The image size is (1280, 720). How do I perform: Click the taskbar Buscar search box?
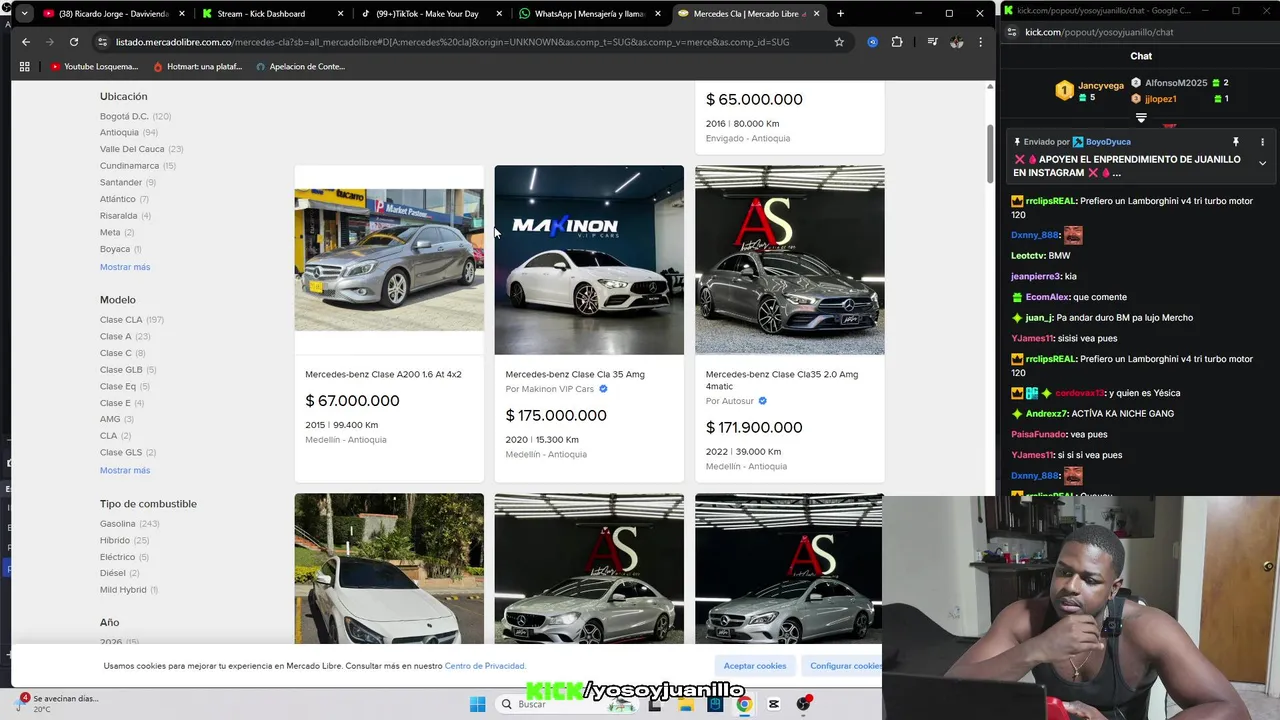tap(568, 704)
